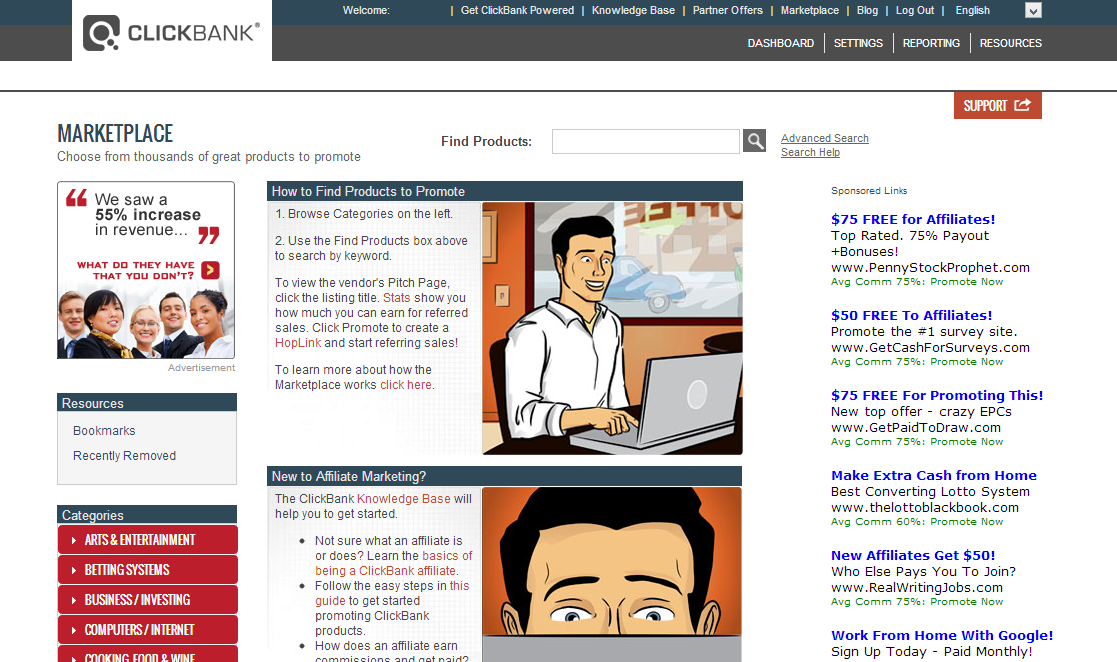The width and height of the screenshot is (1117, 662).
Task: Click the 55% increase advertisement image
Action: (146, 270)
